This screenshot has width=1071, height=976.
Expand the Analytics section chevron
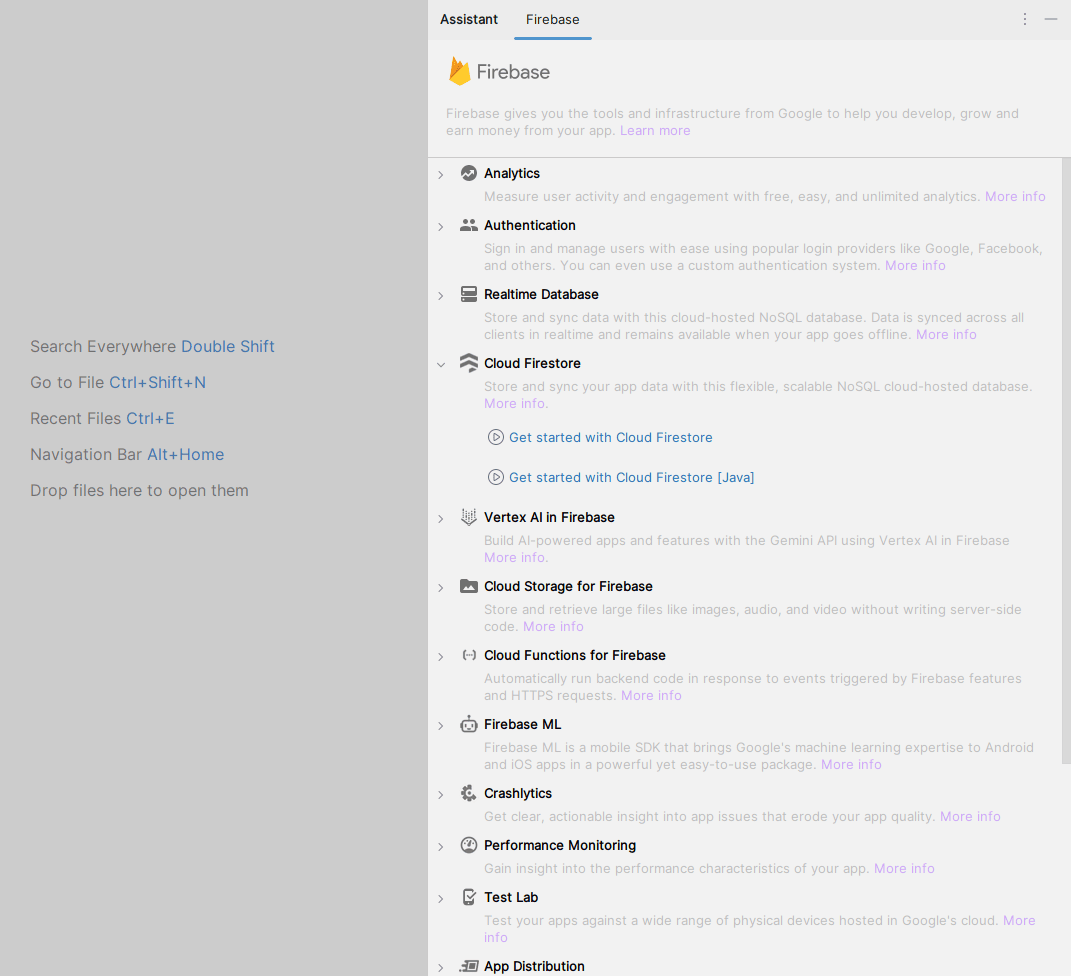pyautogui.click(x=441, y=175)
